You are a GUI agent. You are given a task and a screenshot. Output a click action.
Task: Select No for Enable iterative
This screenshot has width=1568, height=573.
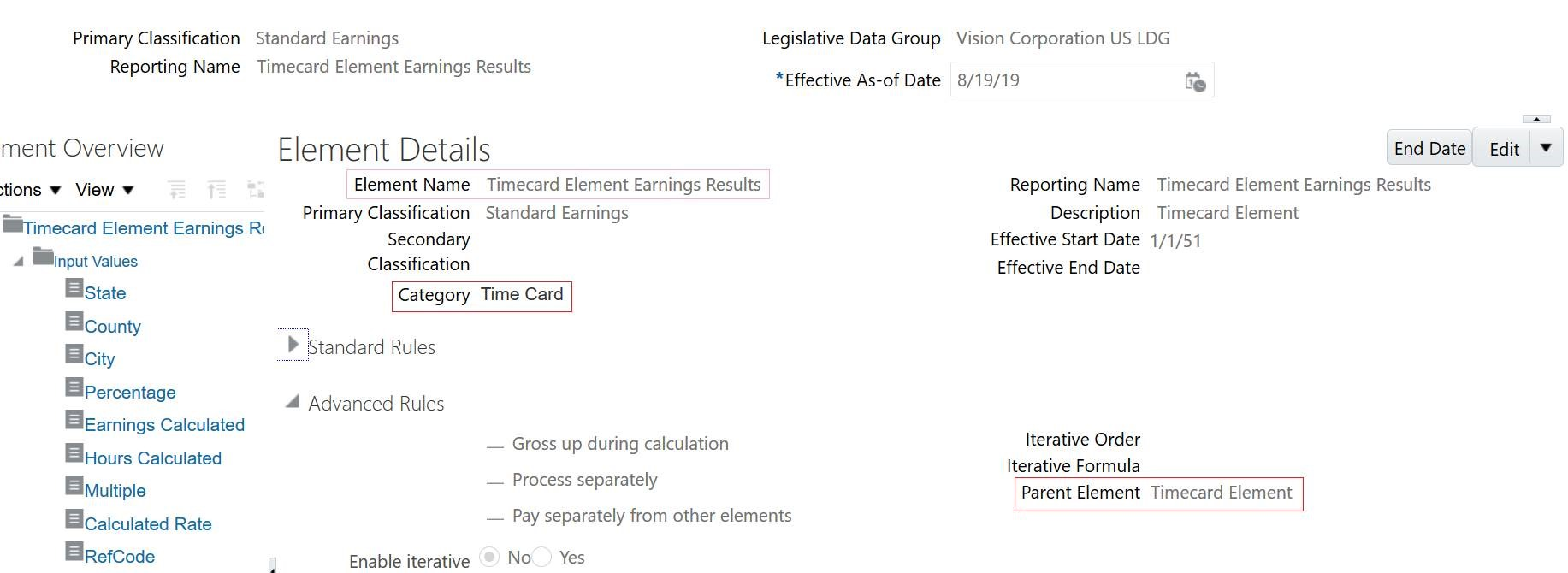[x=489, y=558]
